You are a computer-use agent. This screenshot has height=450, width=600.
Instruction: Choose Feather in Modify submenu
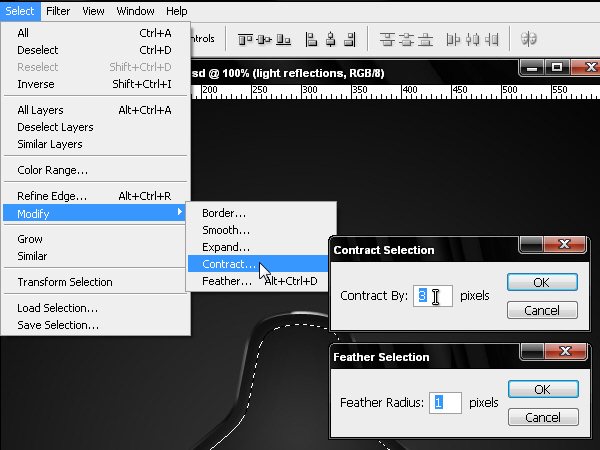[258, 281]
